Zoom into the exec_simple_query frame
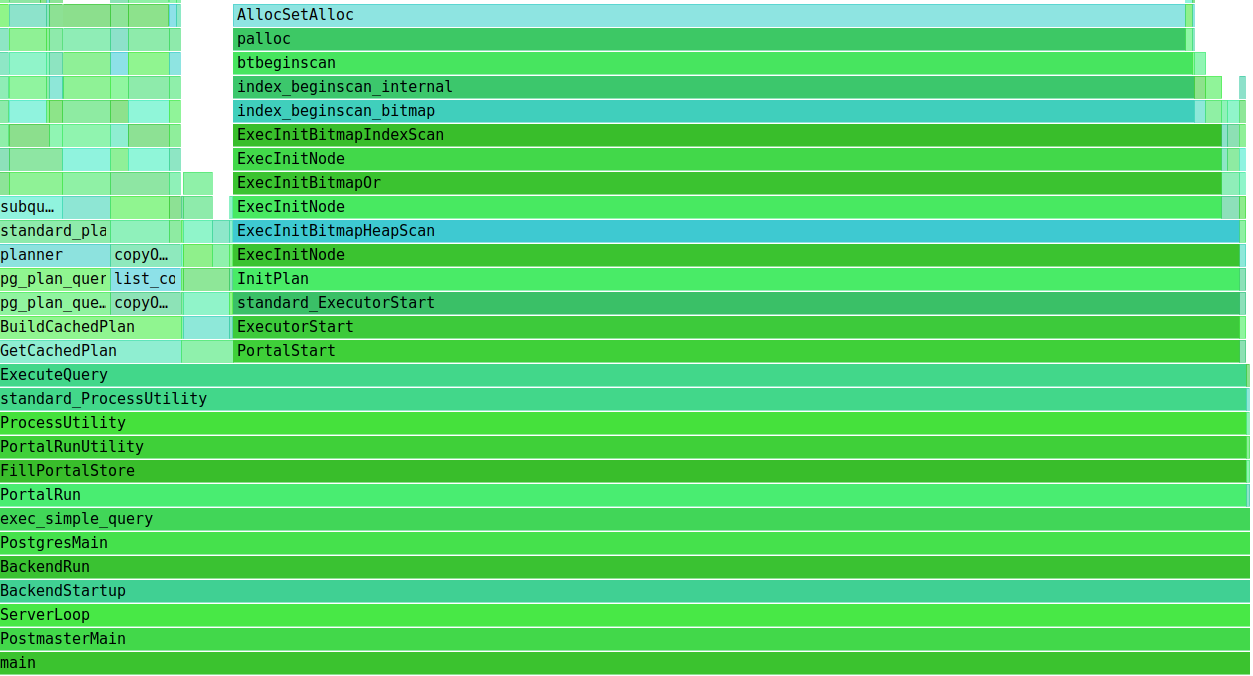Screen dimensions: 1253x676 625,519
